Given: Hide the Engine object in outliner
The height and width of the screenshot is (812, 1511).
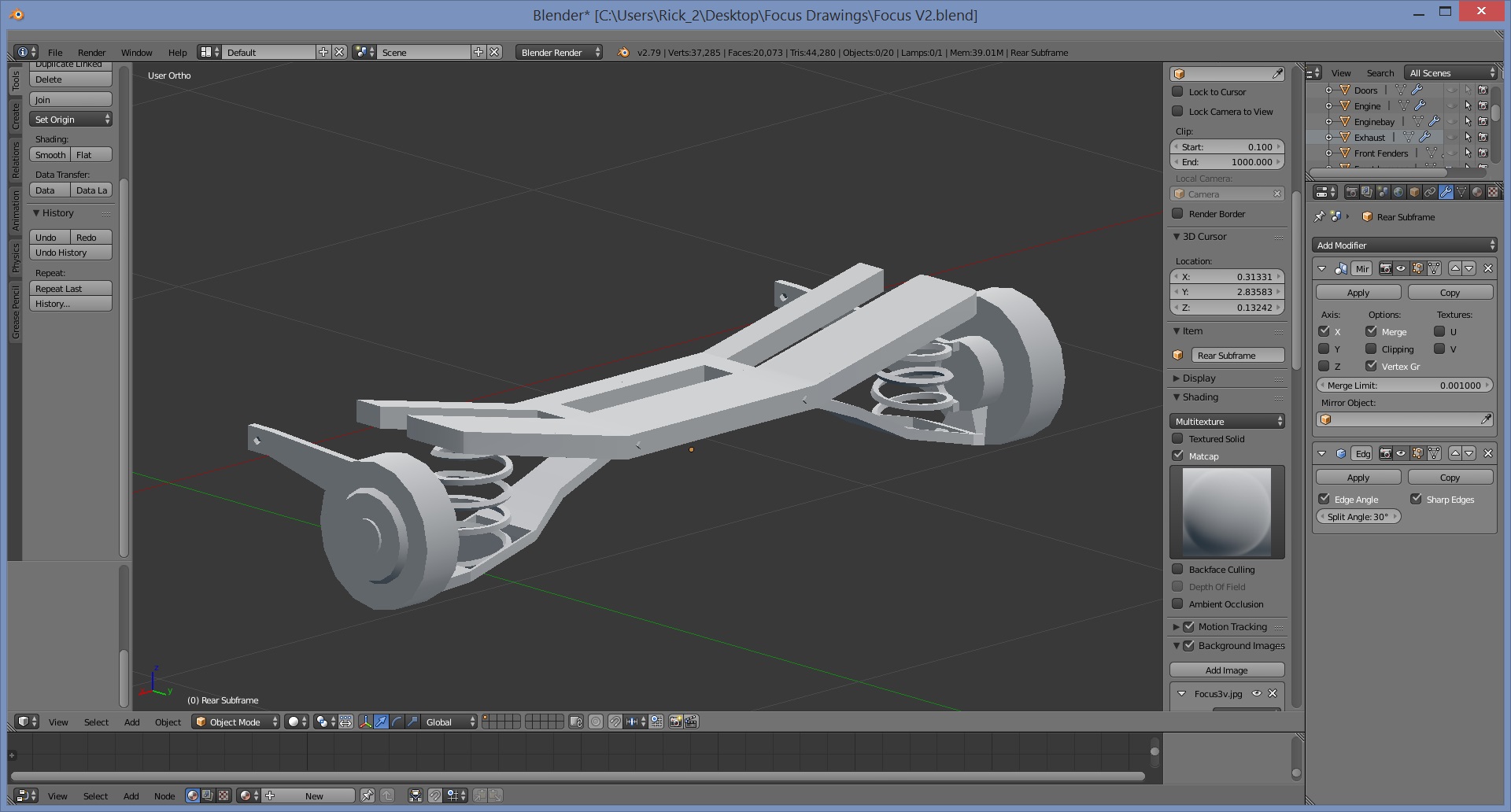Looking at the screenshot, I should click(1452, 105).
